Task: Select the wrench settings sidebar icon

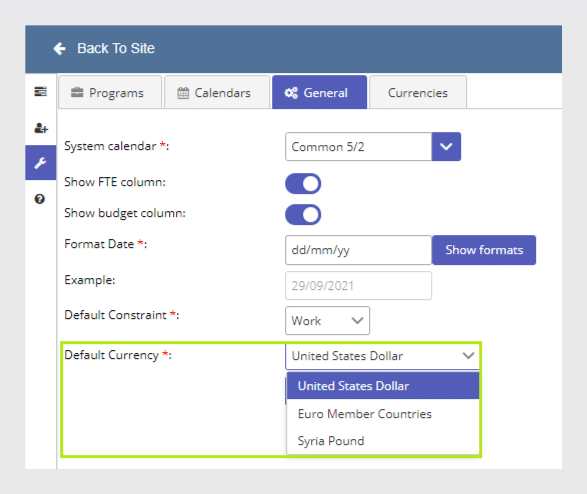Action: coord(40,163)
